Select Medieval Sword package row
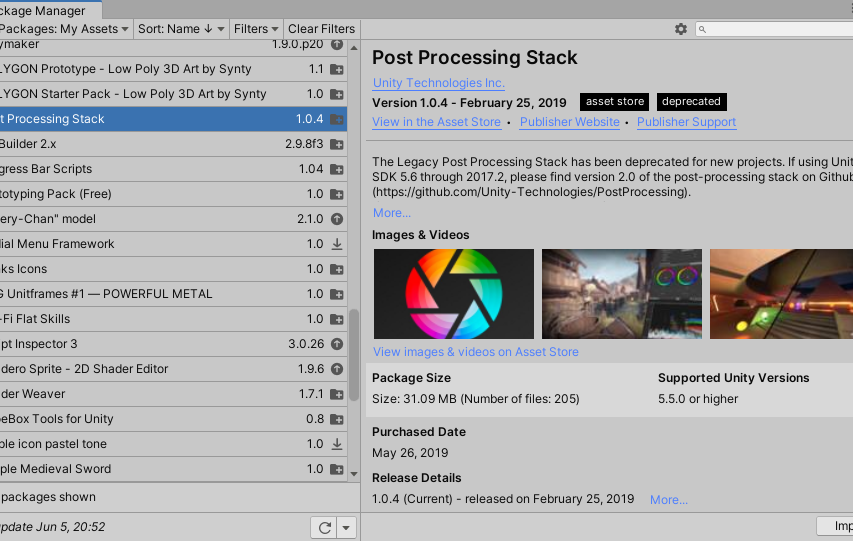Viewport: 853px width, 541px height. (173, 469)
